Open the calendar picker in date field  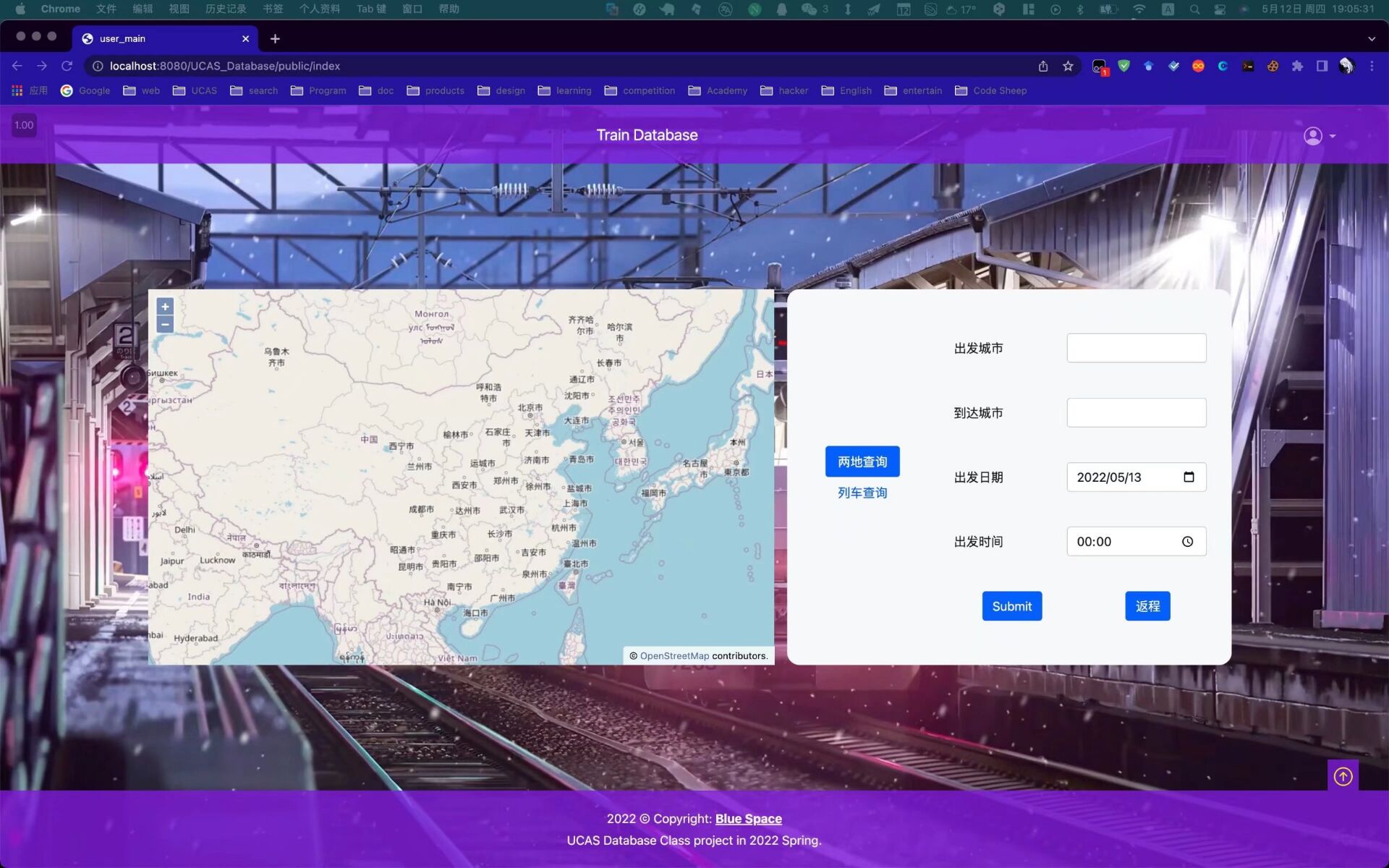point(1189,477)
